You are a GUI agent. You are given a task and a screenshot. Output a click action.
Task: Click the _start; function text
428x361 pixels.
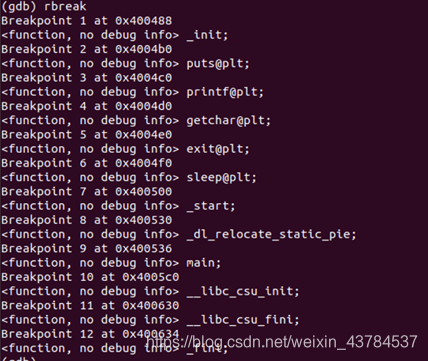pos(211,206)
